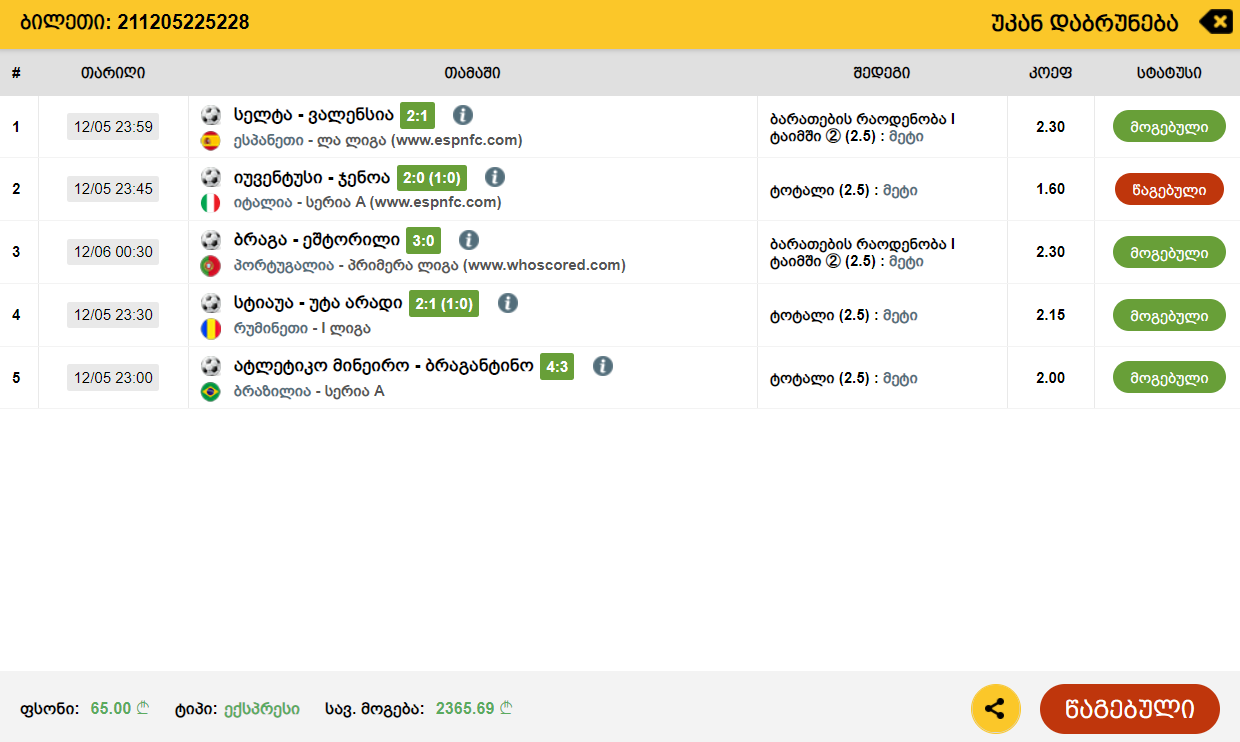Open info icon for სელტა - ვალენსია match
This screenshot has height=742, width=1240.
click(462, 115)
